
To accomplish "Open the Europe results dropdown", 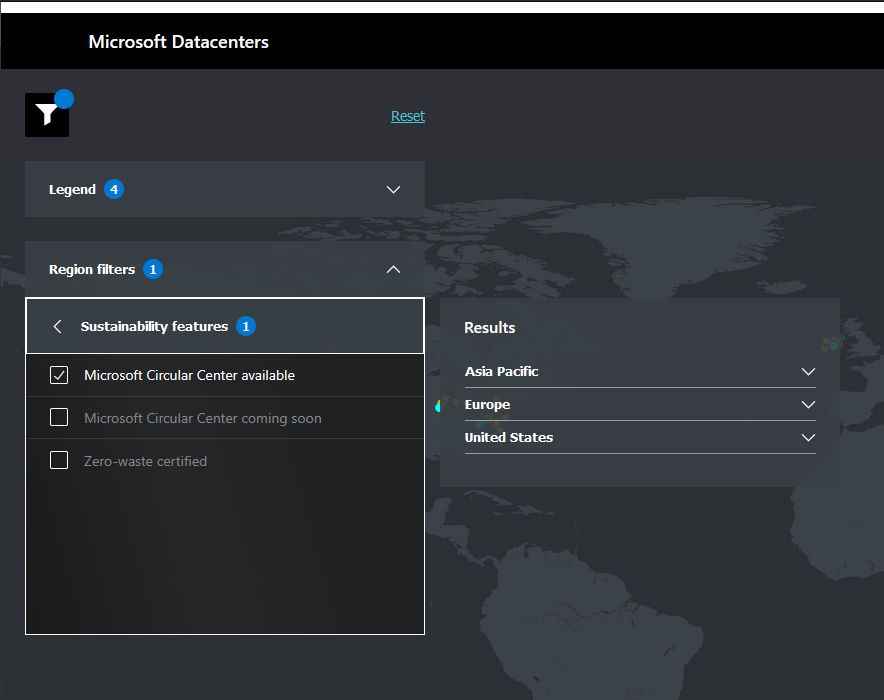I will (808, 404).
